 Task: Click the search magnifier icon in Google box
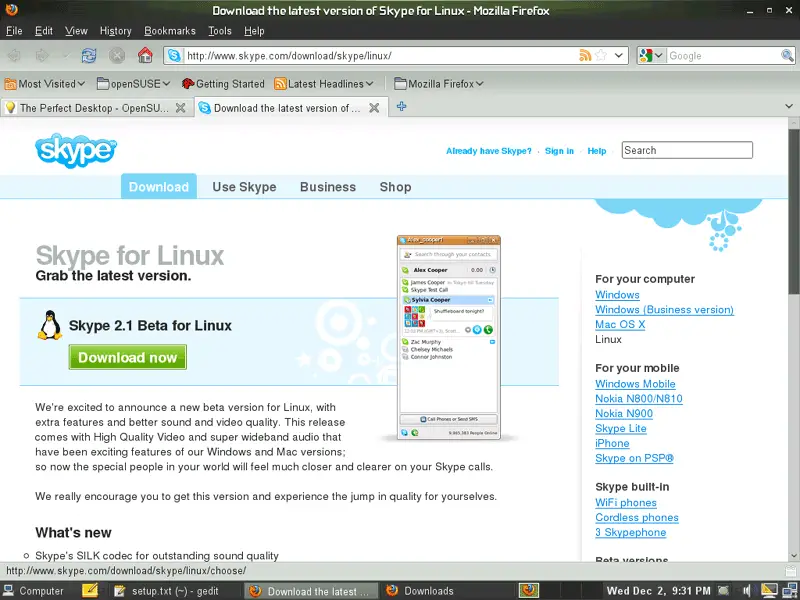[x=787, y=55]
